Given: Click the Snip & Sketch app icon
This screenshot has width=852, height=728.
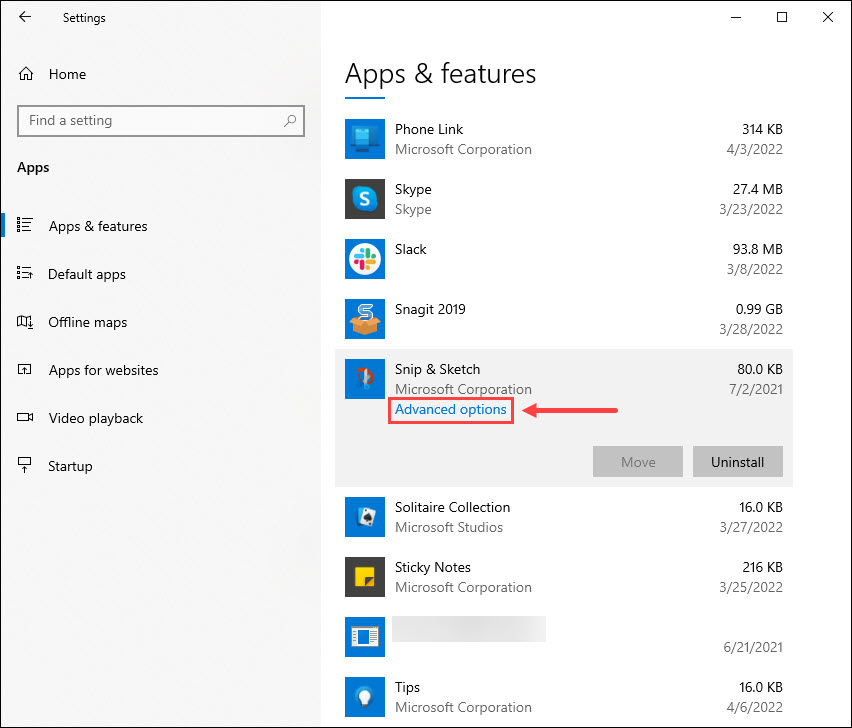Looking at the screenshot, I should coord(364,379).
